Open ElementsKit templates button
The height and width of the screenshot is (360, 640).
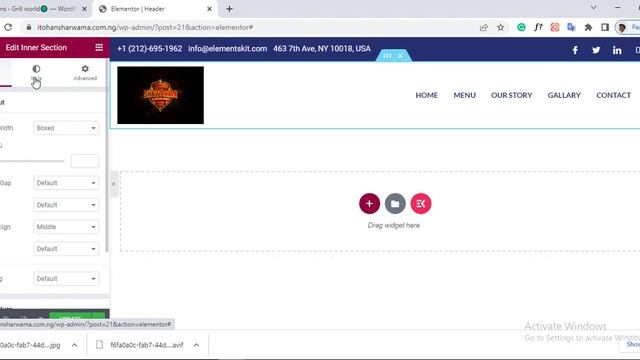pos(421,204)
